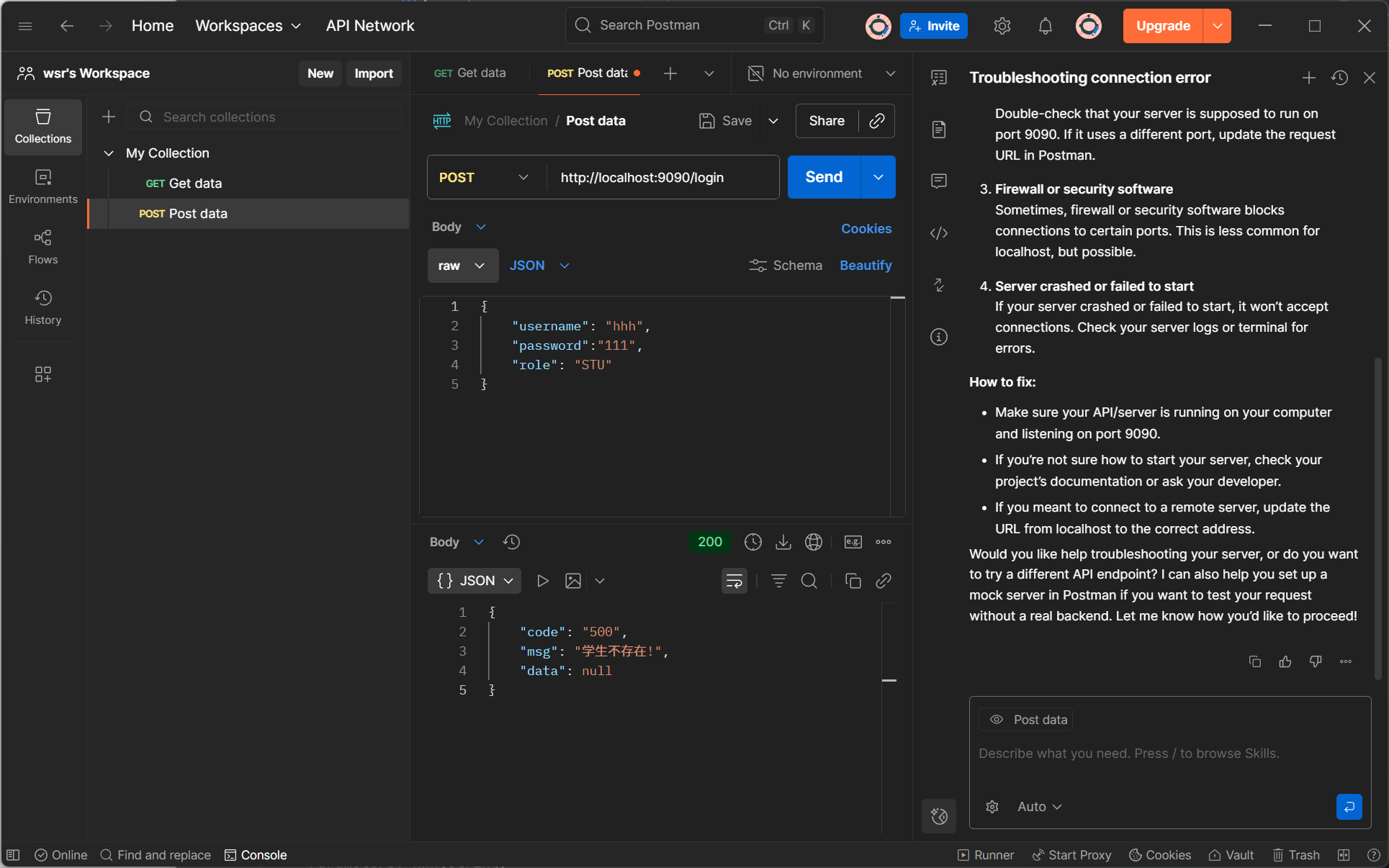
Task: Go to Home
Action: 153,26
